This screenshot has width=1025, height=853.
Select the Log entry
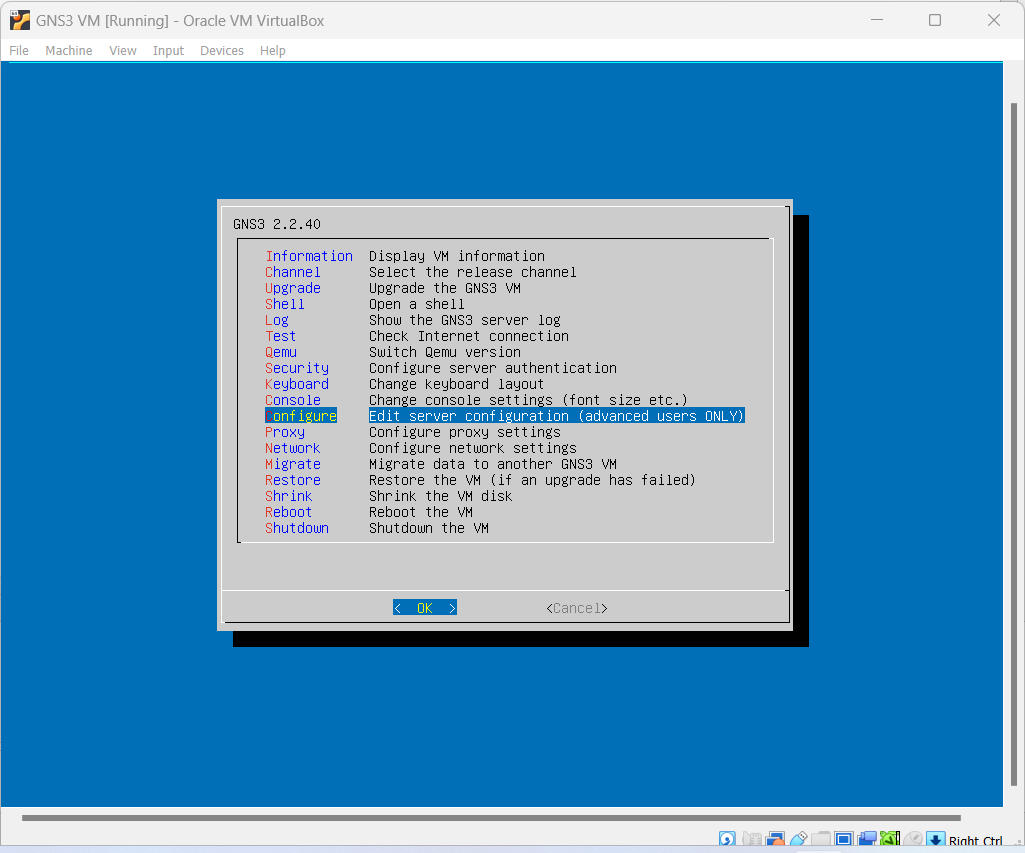(x=412, y=320)
